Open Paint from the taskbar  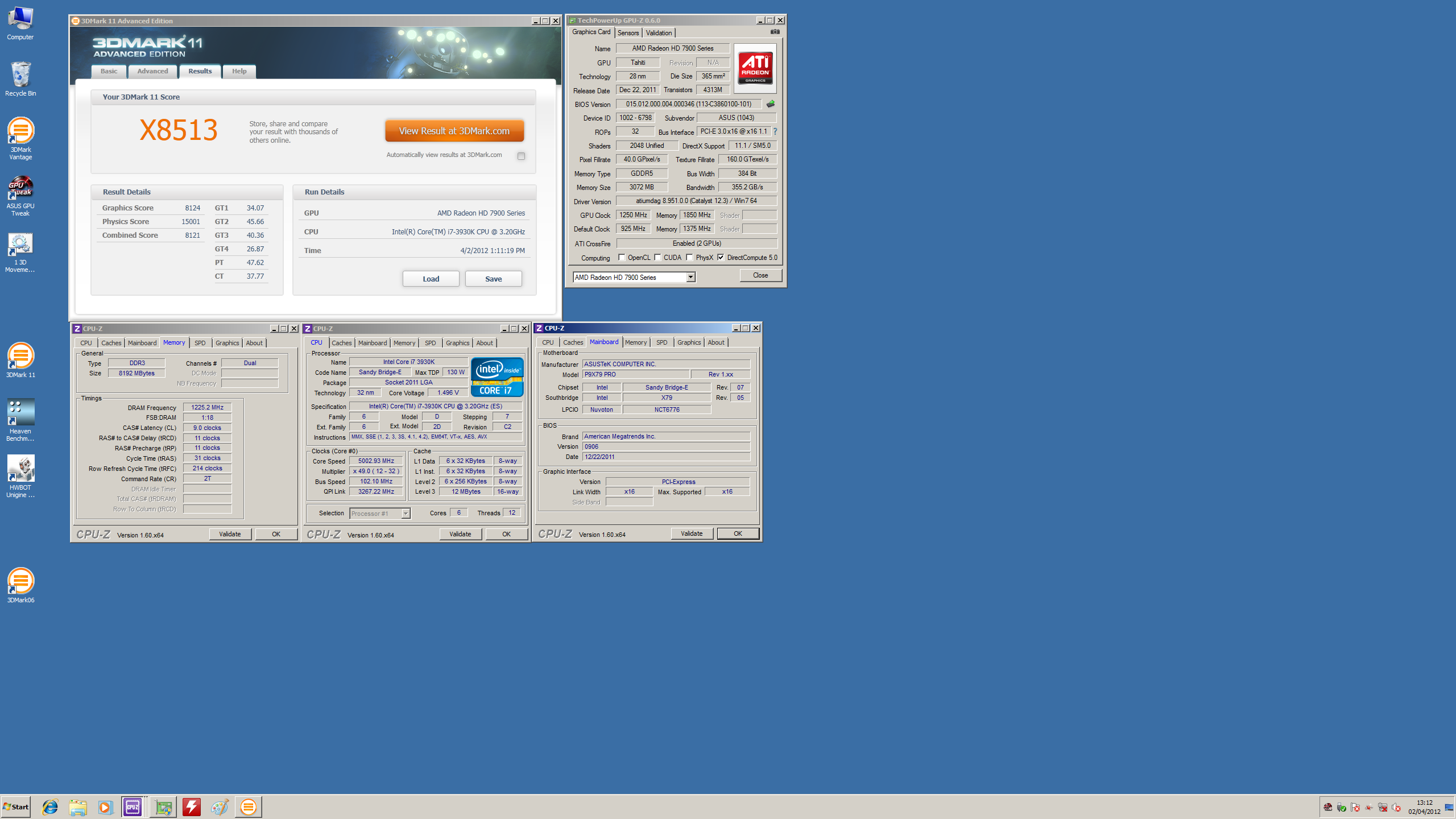[220, 807]
